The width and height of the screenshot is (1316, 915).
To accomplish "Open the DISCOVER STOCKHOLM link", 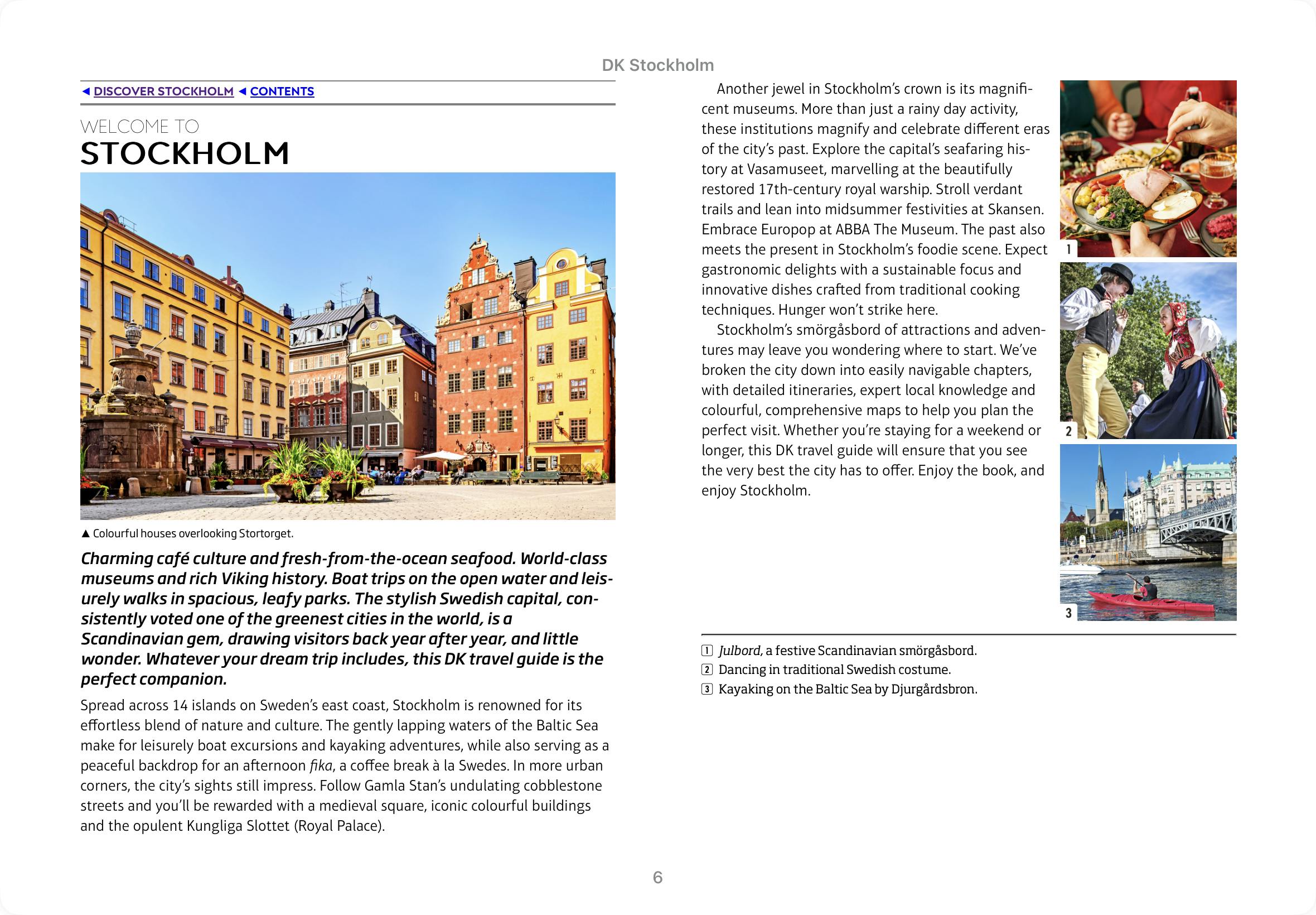I will click(163, 92).
